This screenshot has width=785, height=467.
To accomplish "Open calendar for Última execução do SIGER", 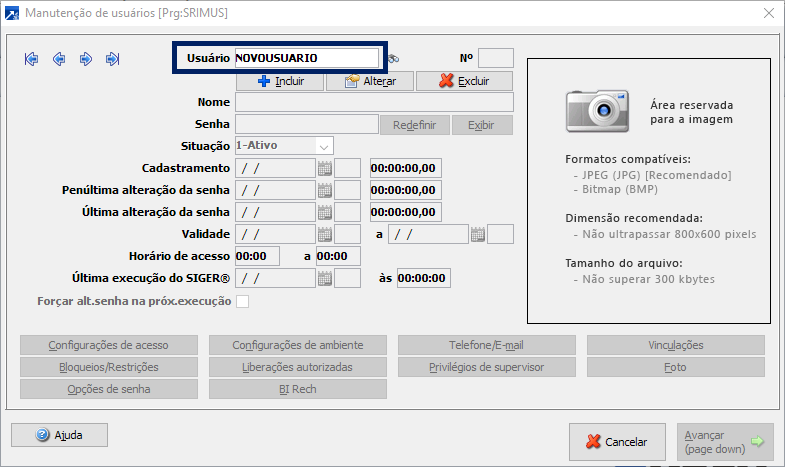I will (325, 278).
